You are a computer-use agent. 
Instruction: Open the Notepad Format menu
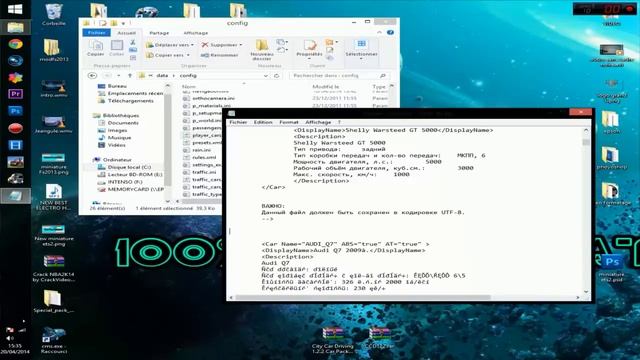click(289, 122)
